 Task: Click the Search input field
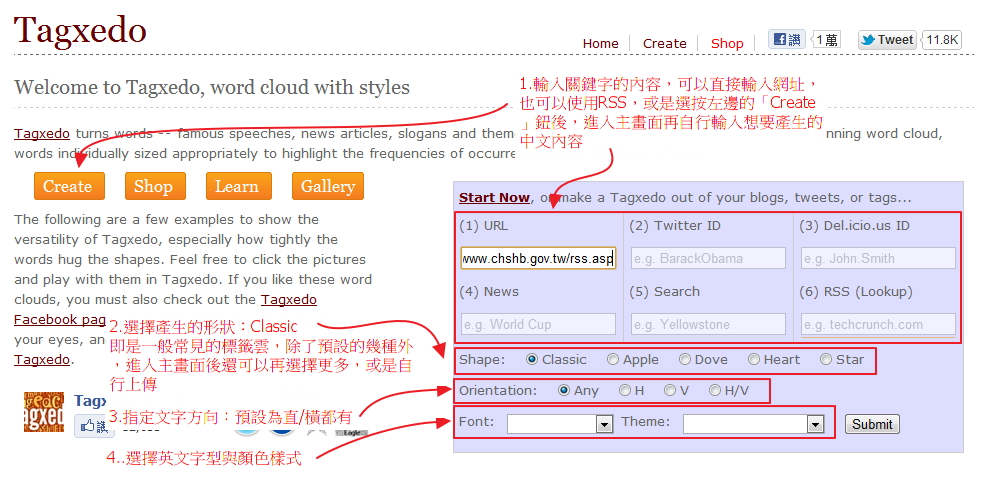point(708,324)
